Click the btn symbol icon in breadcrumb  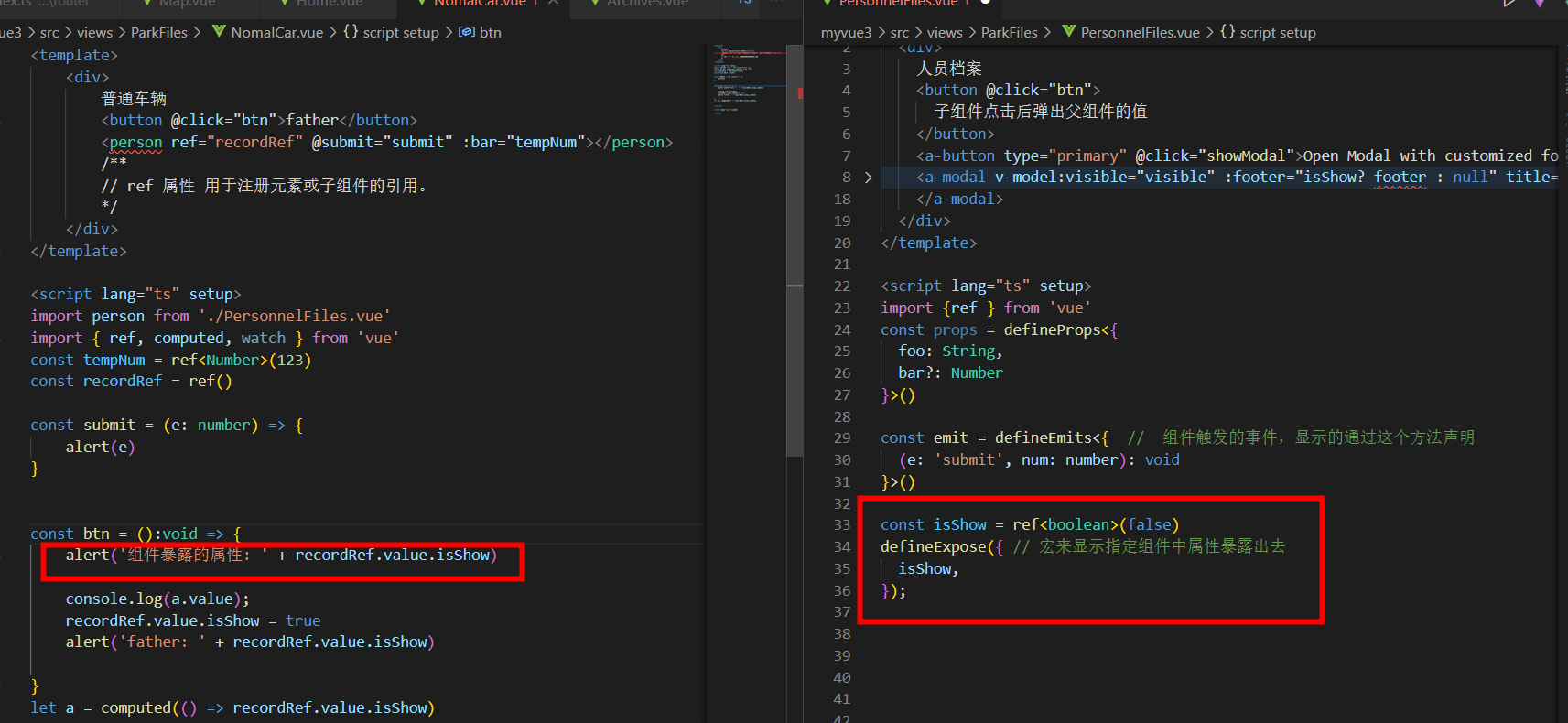(467, 32)
